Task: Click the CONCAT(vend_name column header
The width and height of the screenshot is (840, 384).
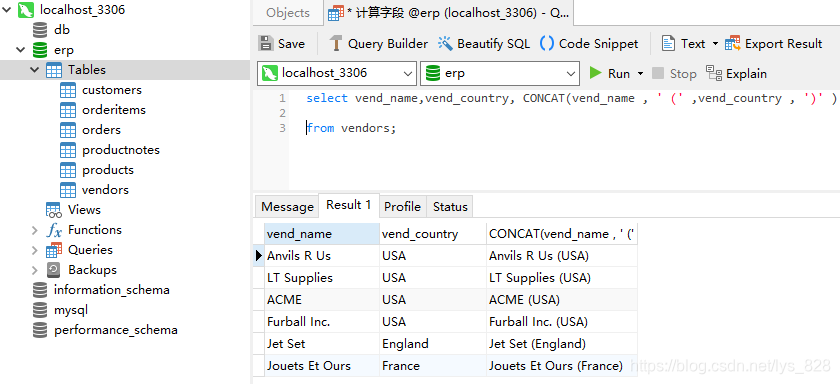Action: tap(562, 234)
